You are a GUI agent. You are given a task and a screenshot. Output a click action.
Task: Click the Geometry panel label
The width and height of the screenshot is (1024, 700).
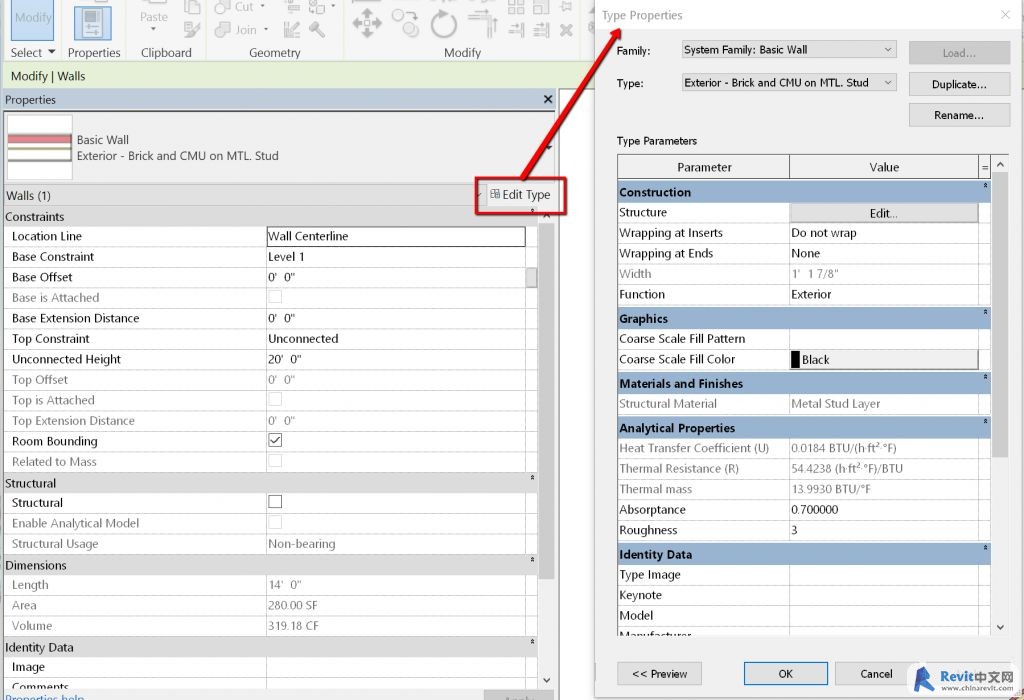(x=274, y=53)
